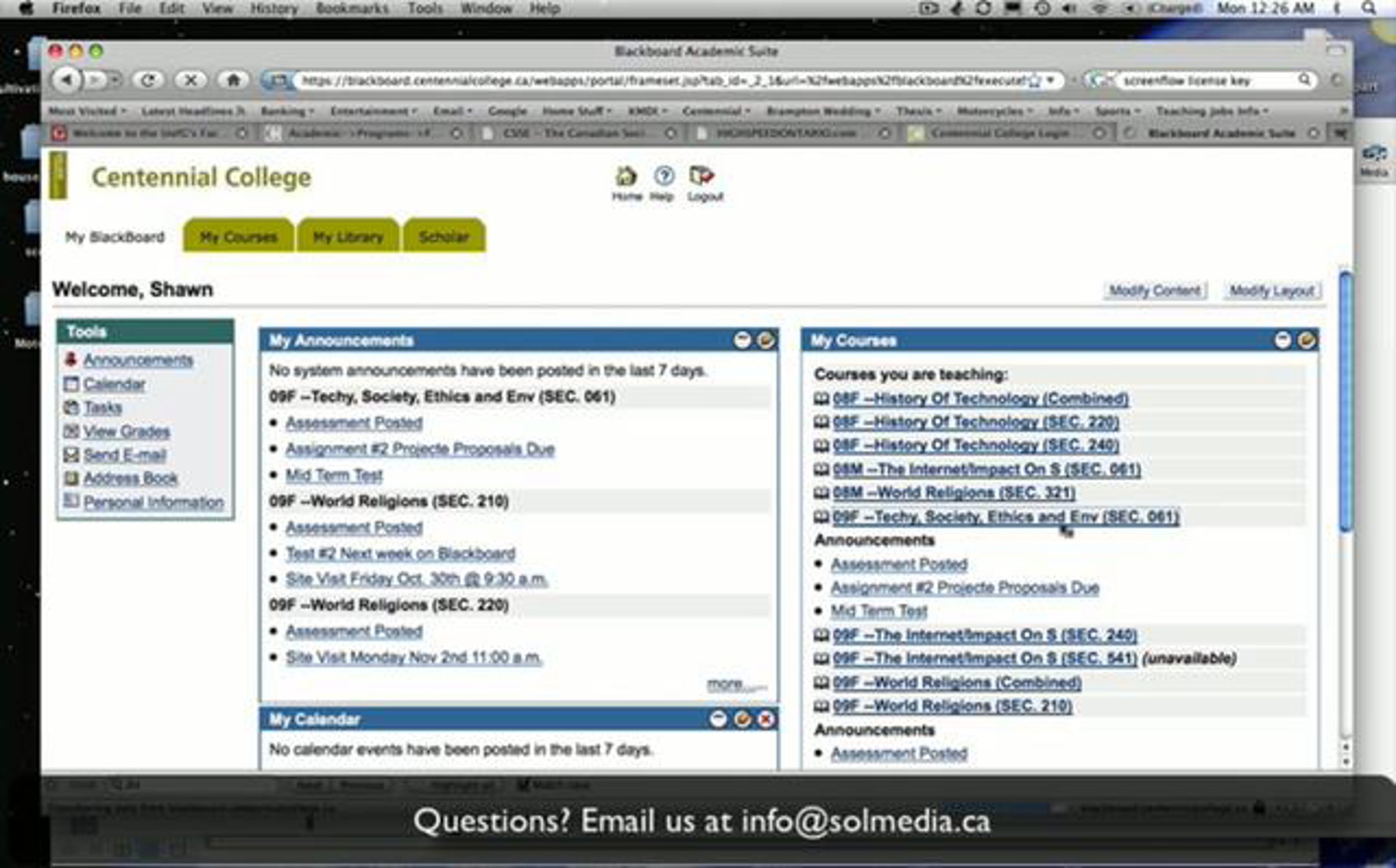The image size is (1396, 868).
Task: Select the My BlackBoard tab
Action: pos(115,237)
